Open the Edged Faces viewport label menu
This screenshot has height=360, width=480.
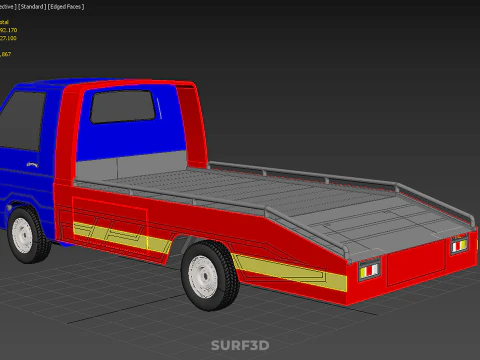66,7
